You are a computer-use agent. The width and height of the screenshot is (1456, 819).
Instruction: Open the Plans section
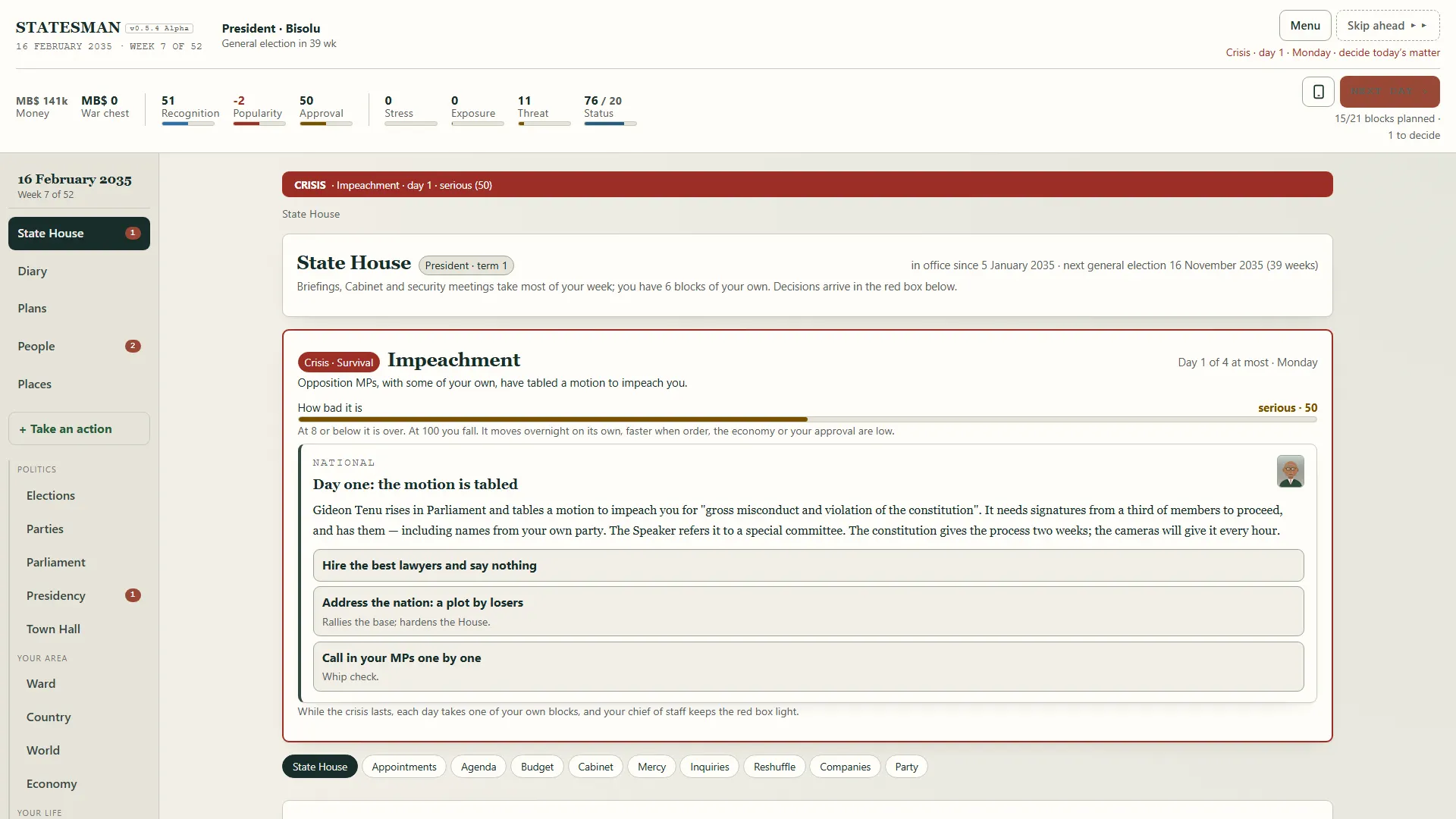[79, 309]
